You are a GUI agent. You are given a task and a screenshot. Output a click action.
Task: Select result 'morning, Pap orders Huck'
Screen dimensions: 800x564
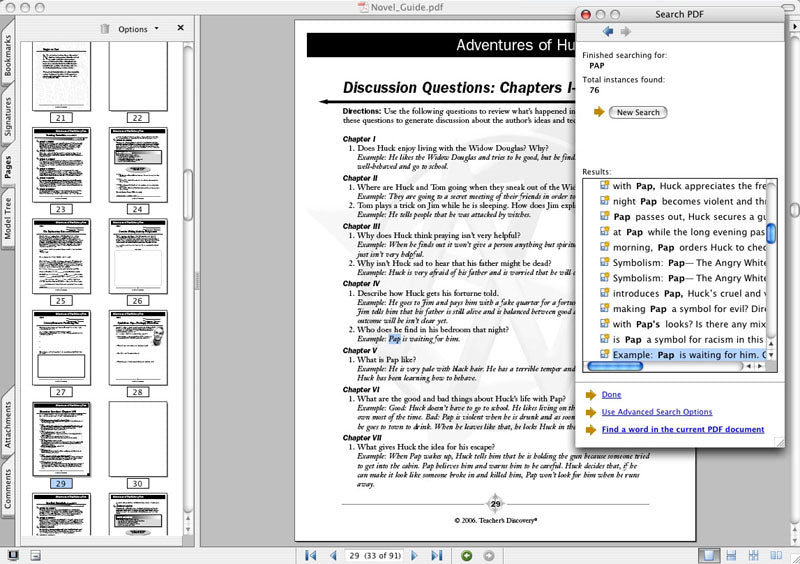[x=683, y=247]
